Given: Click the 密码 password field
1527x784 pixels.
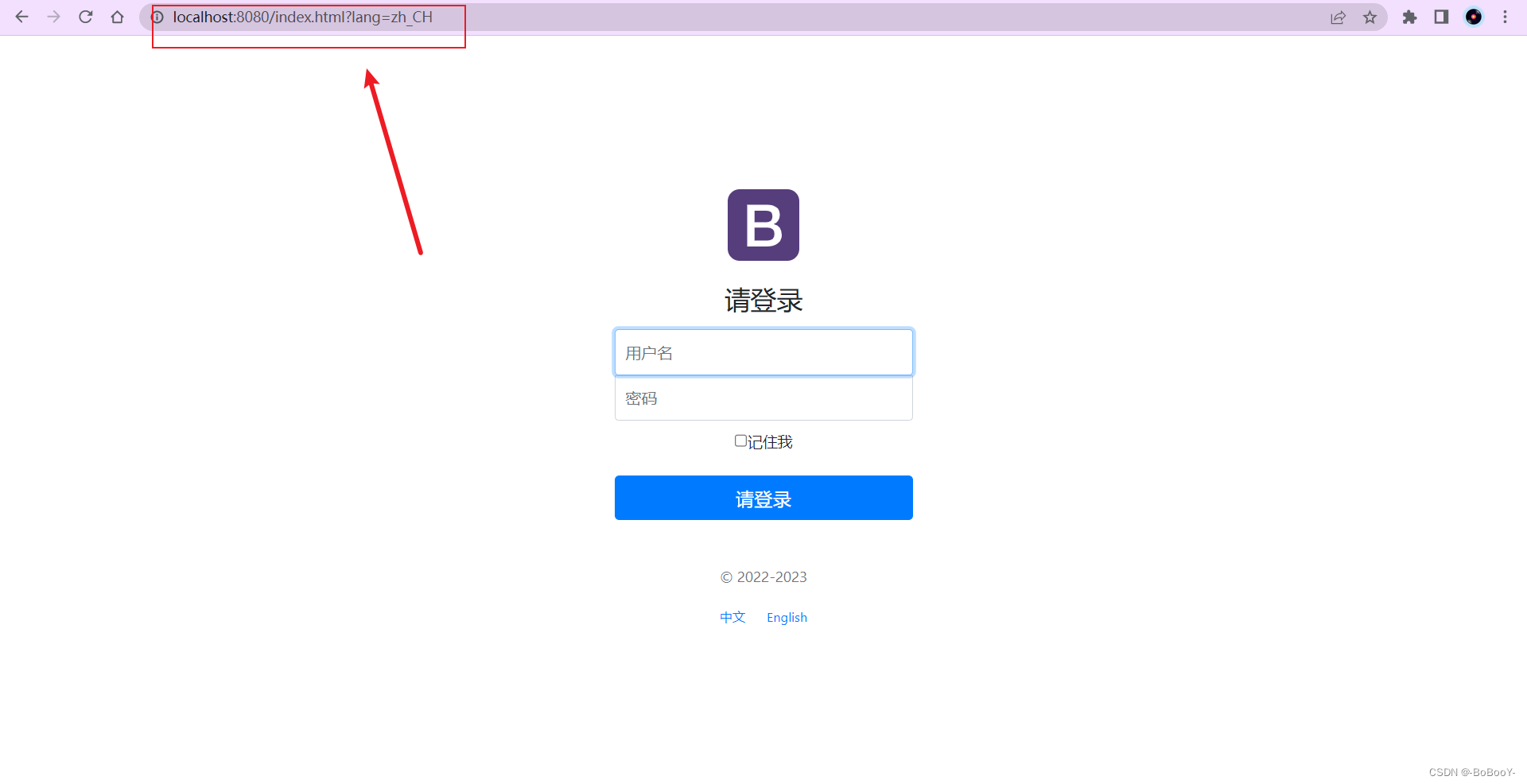Looking at the screenshot, I should coord(763,398).
